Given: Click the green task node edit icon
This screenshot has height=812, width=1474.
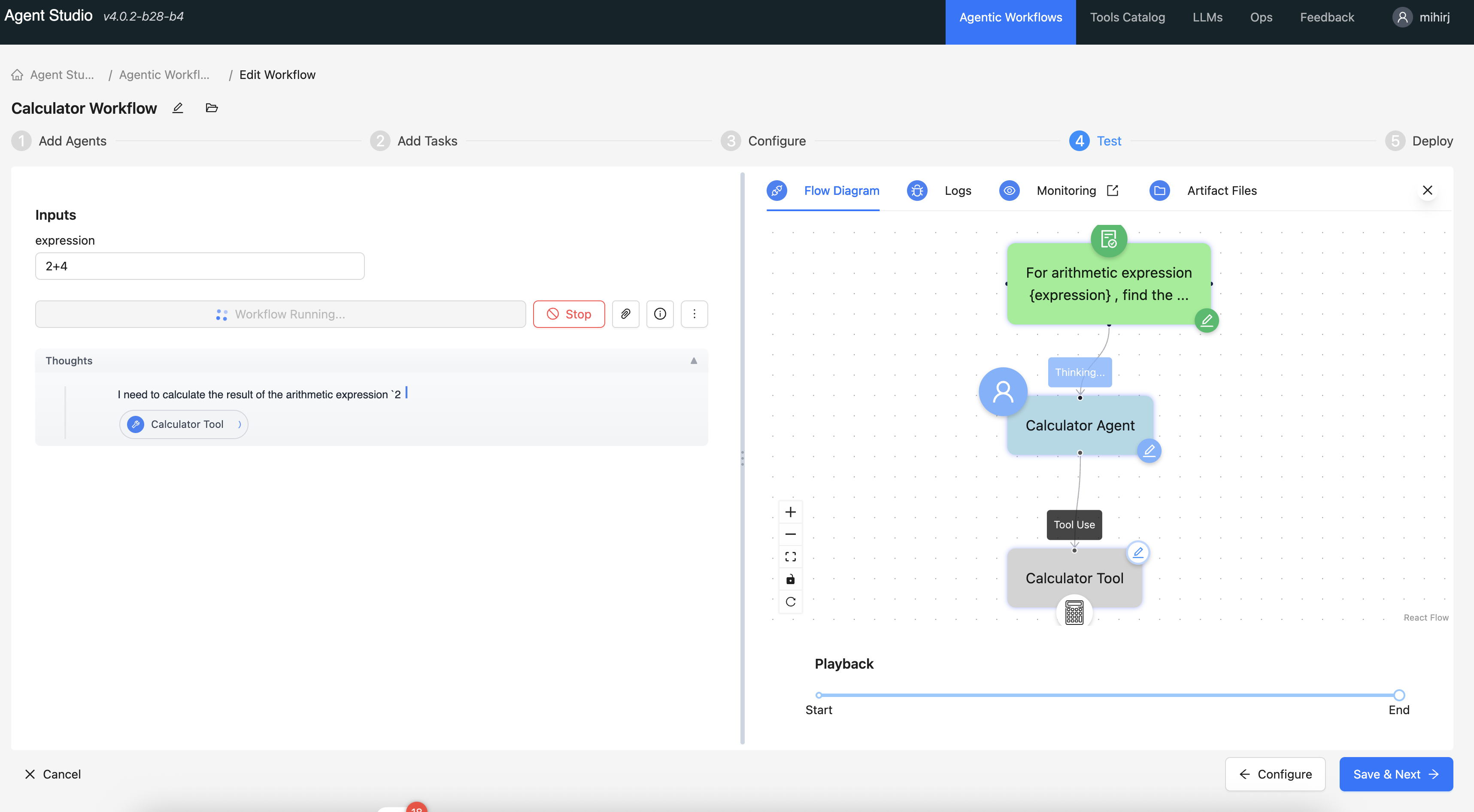Looking at the screenshot, I should coord(1206,320).
